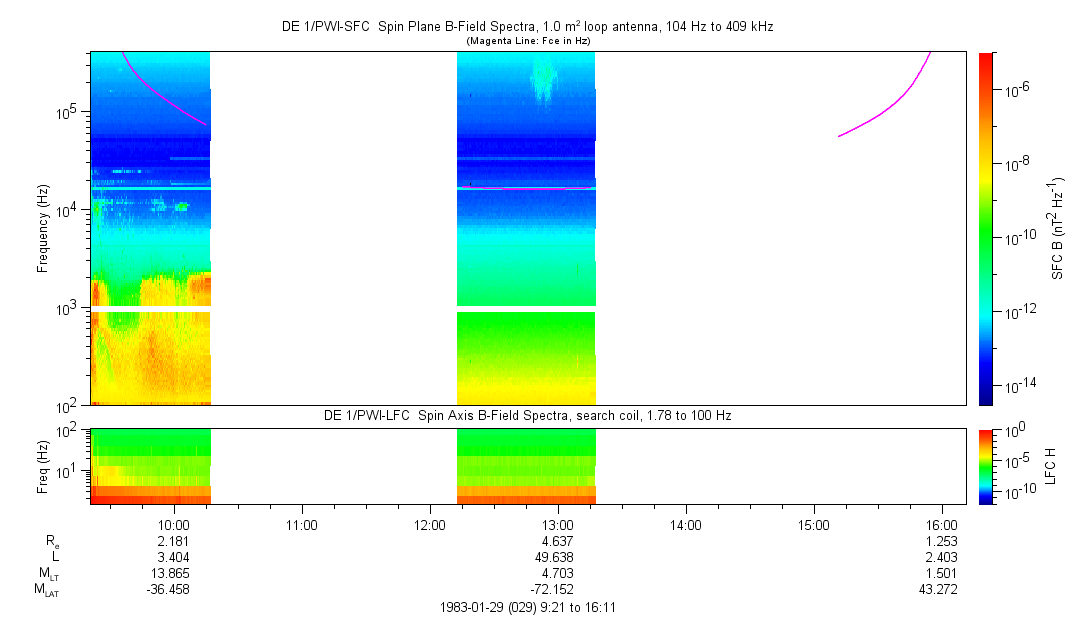Click the 15:00 time axis tick label
The height and width of the screenshot is (620, 1083).
tap(813, 523)
